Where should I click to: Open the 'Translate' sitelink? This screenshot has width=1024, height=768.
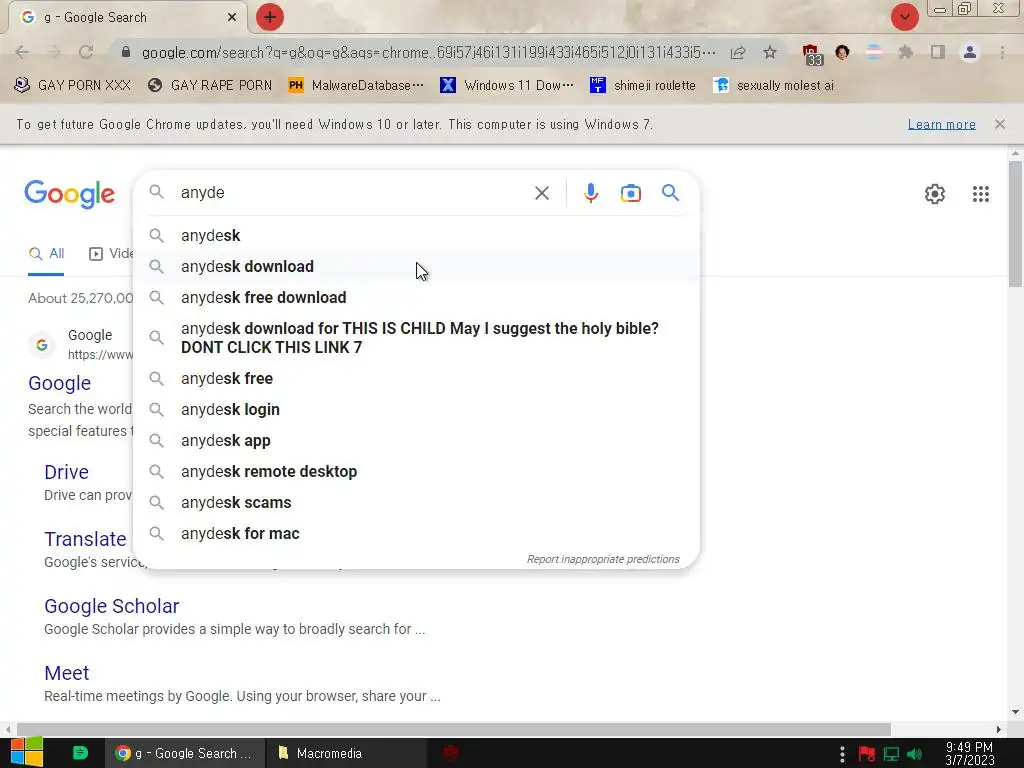[x=86, y=539]
